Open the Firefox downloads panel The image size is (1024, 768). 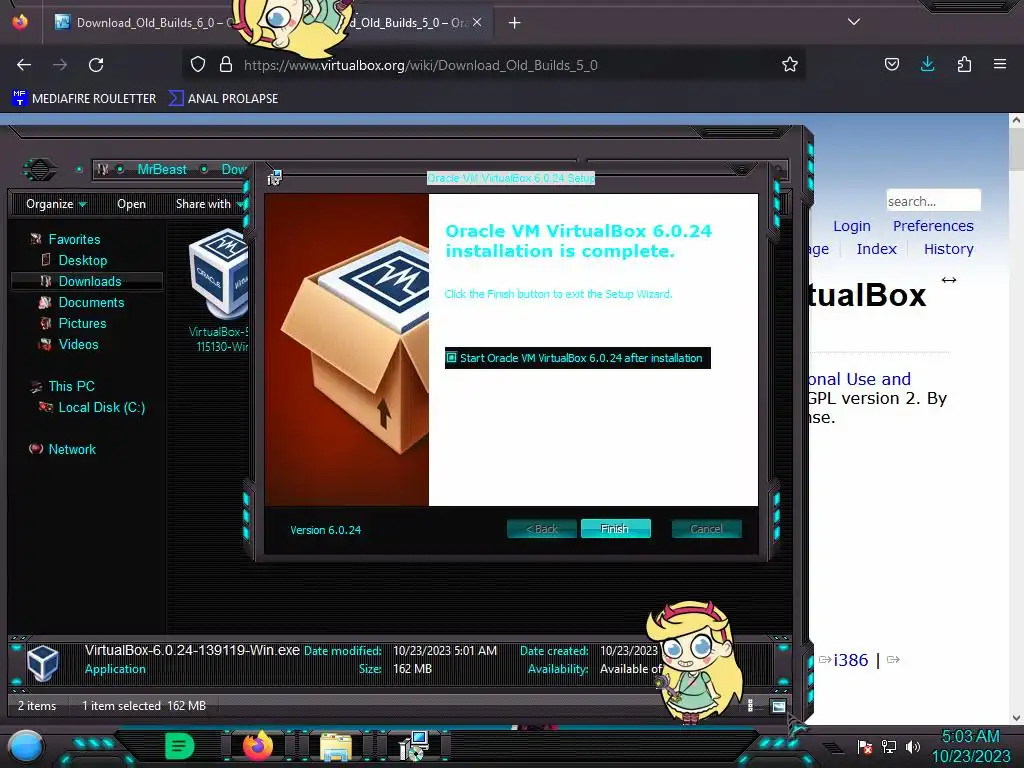927,64
